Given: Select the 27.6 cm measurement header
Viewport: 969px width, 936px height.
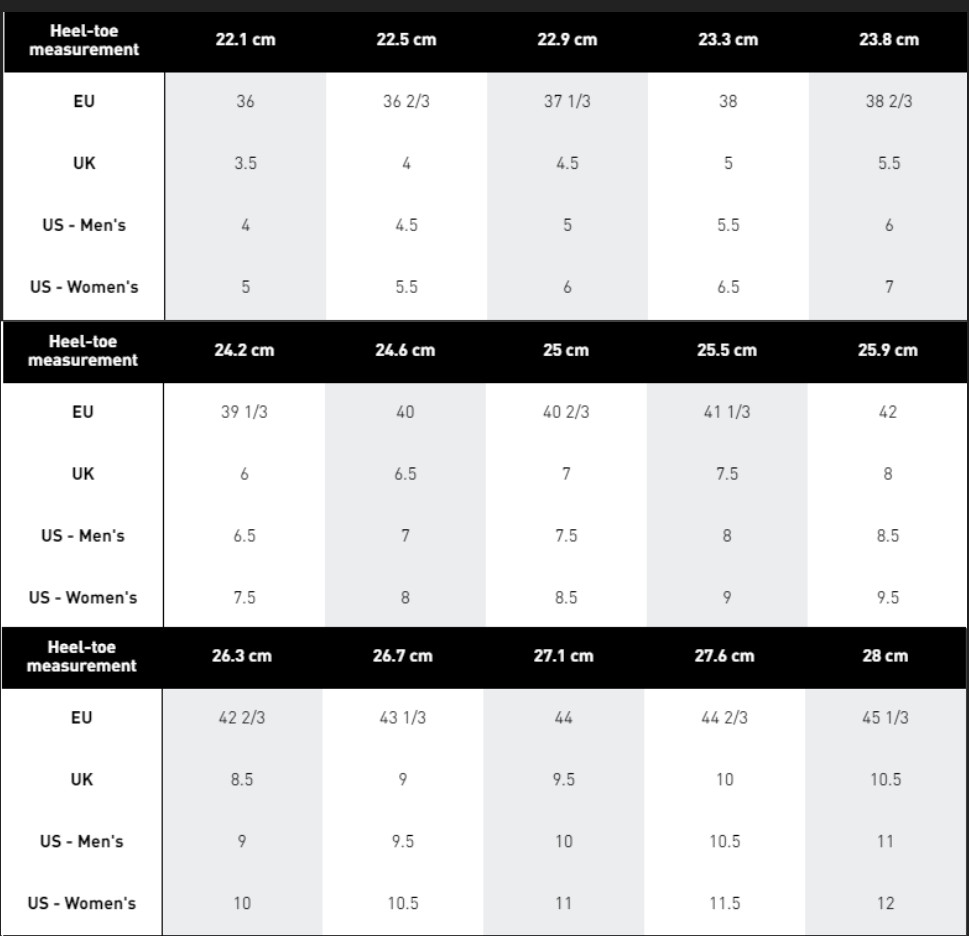Looking at the screenshot, I should [725, 656].
